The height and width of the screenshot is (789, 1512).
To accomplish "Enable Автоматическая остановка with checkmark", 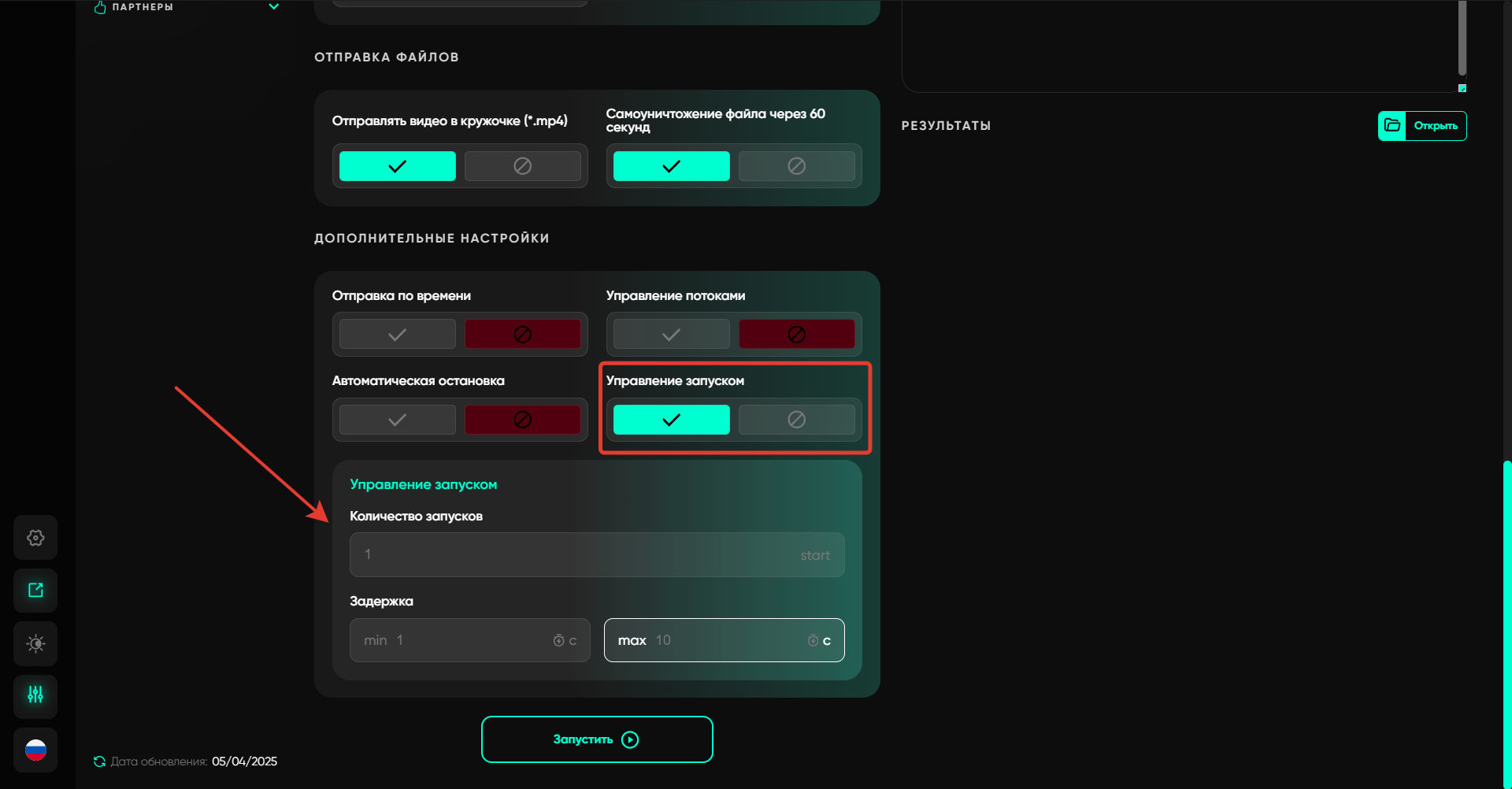I will [398, 420].
